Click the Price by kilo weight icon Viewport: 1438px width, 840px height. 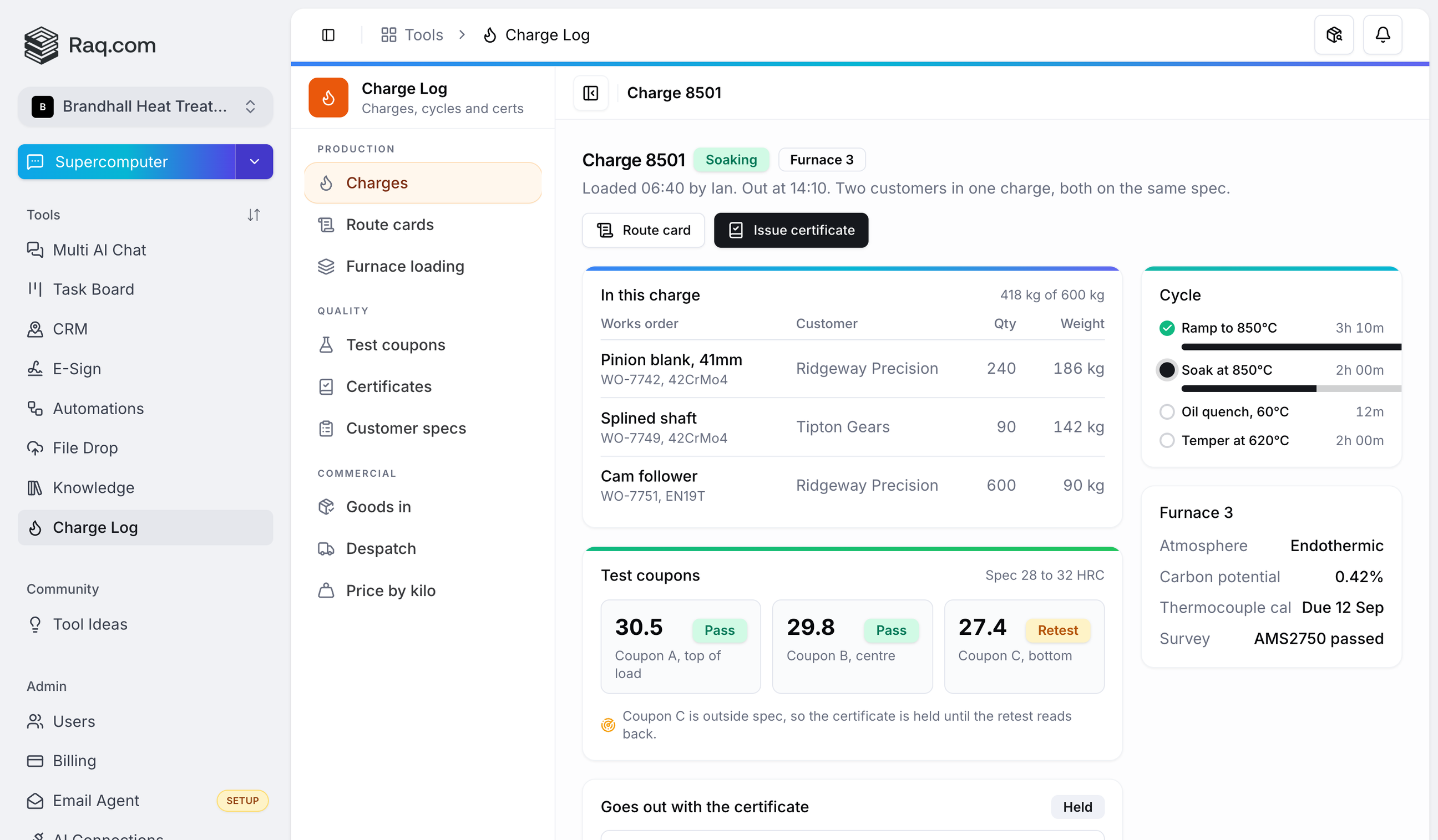tap(326, 590)
